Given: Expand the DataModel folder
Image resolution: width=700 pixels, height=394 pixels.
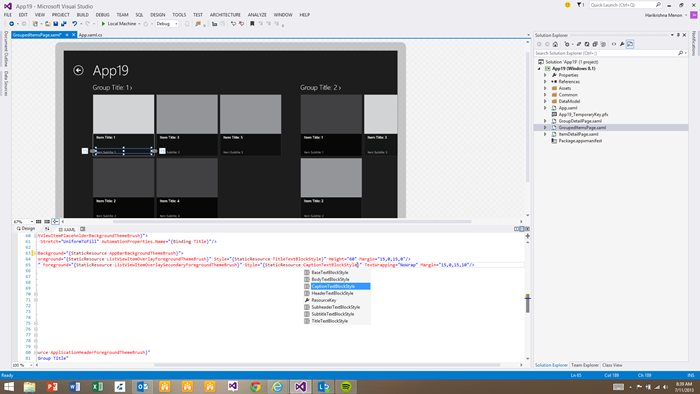Looking at the screenshot, I should tap(545, 101).
